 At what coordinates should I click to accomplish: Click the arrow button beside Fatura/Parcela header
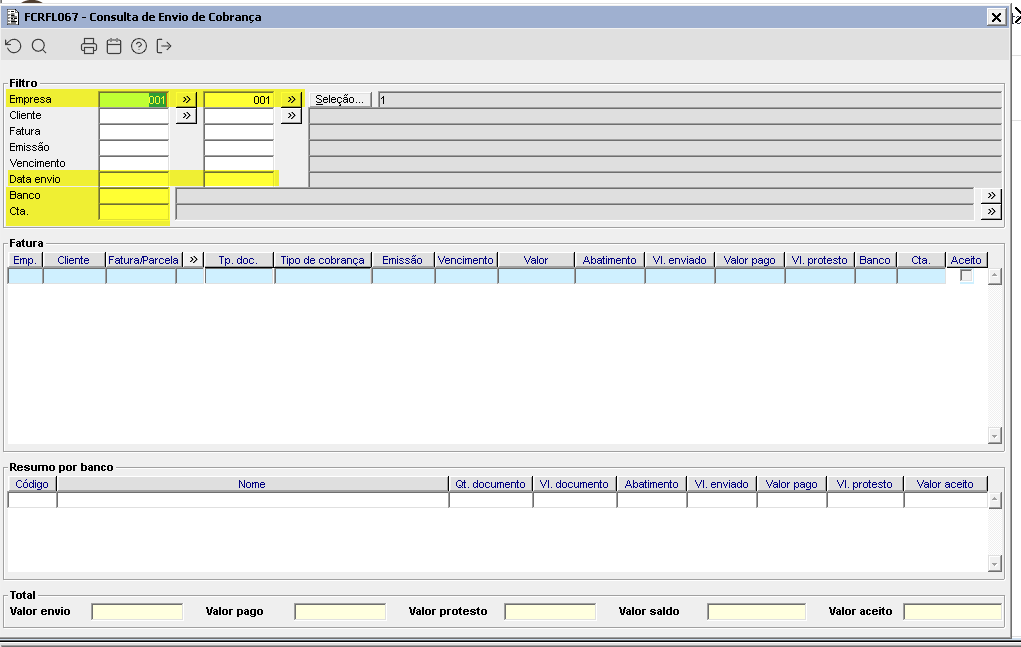coord(193,260)
